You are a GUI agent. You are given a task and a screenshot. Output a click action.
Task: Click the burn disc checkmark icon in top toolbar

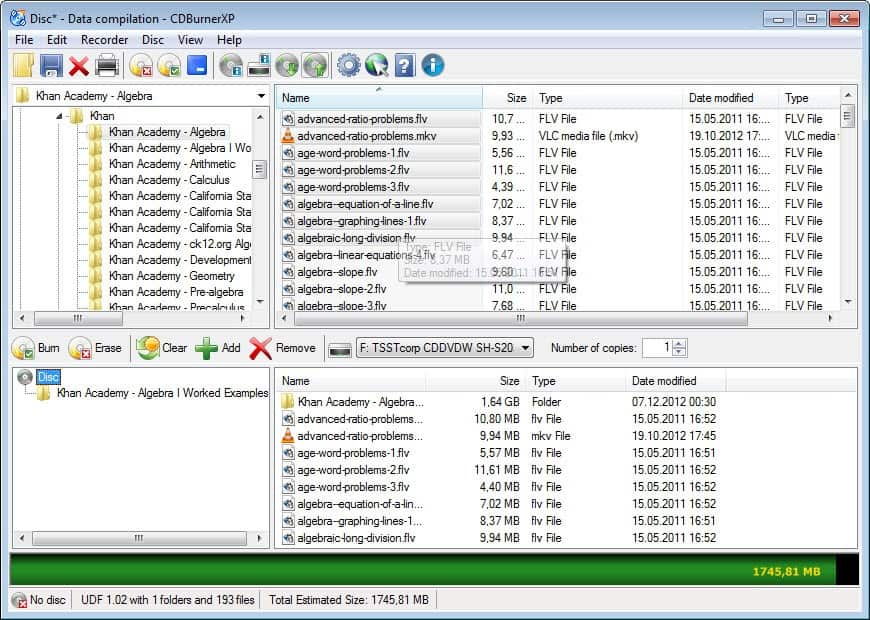coord(169,65)
